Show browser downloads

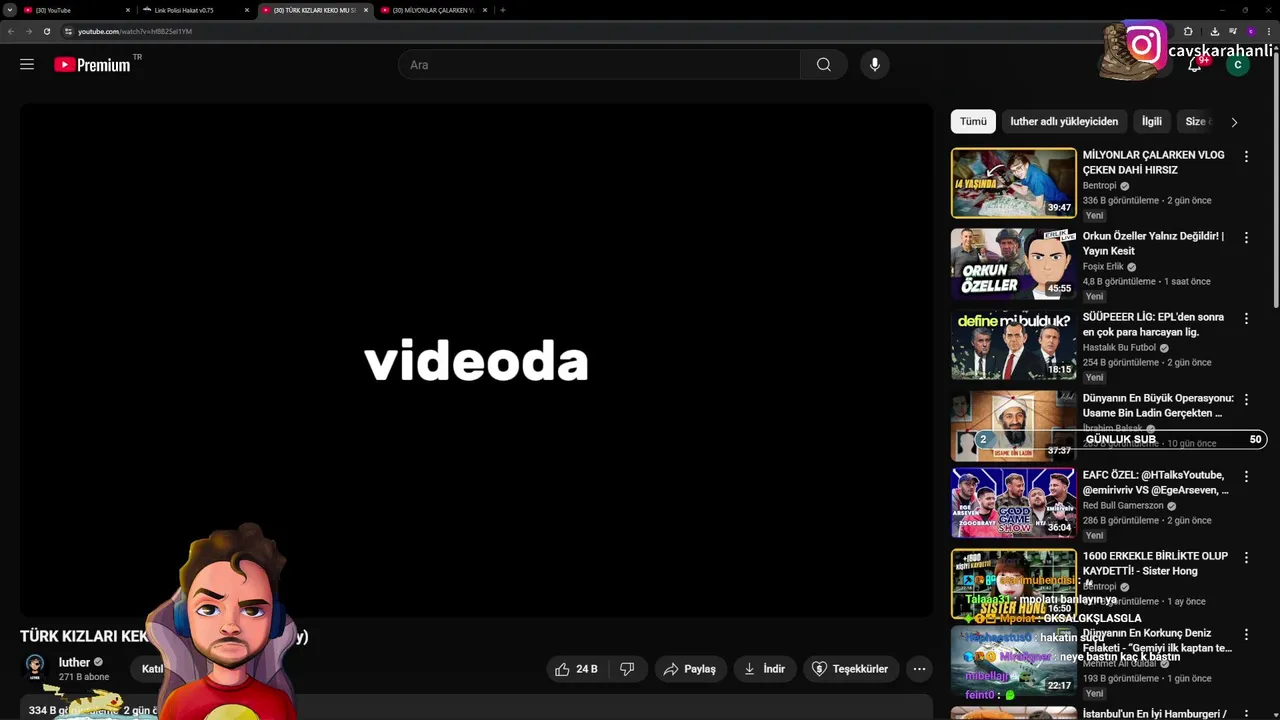click(x=1215, y=31)
